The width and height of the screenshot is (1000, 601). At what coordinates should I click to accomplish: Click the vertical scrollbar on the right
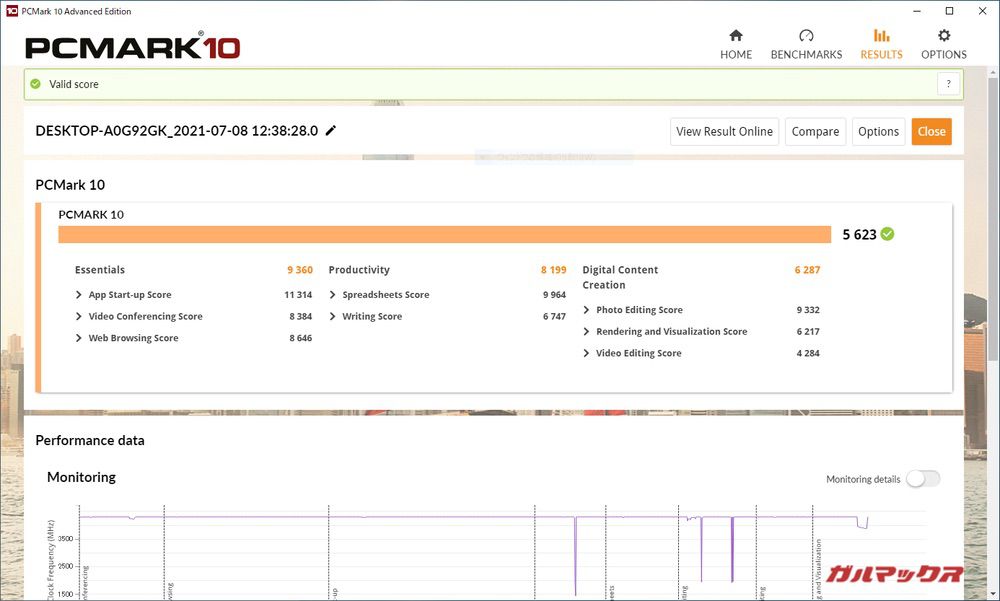point(993,300)
